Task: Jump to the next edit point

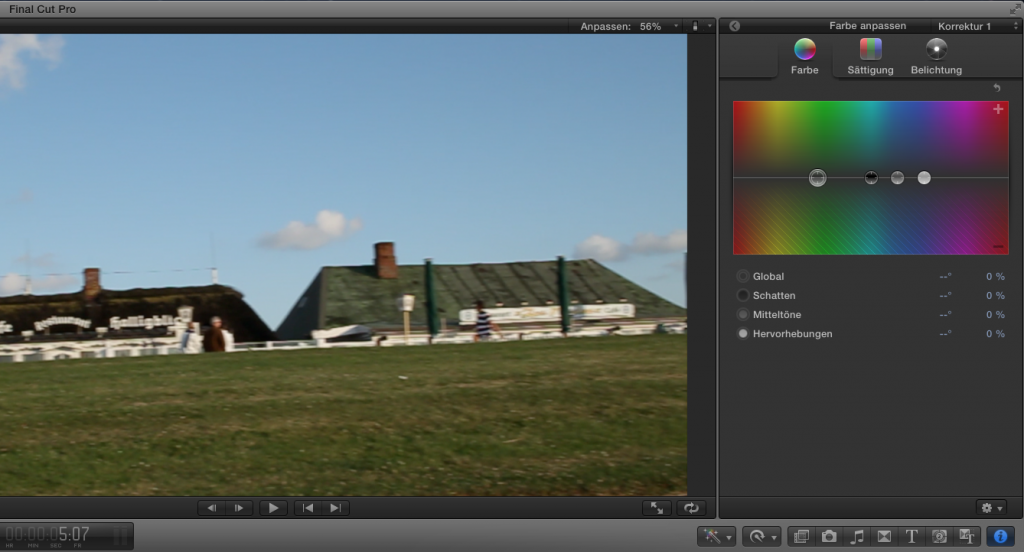Action: tap(336, 508)
